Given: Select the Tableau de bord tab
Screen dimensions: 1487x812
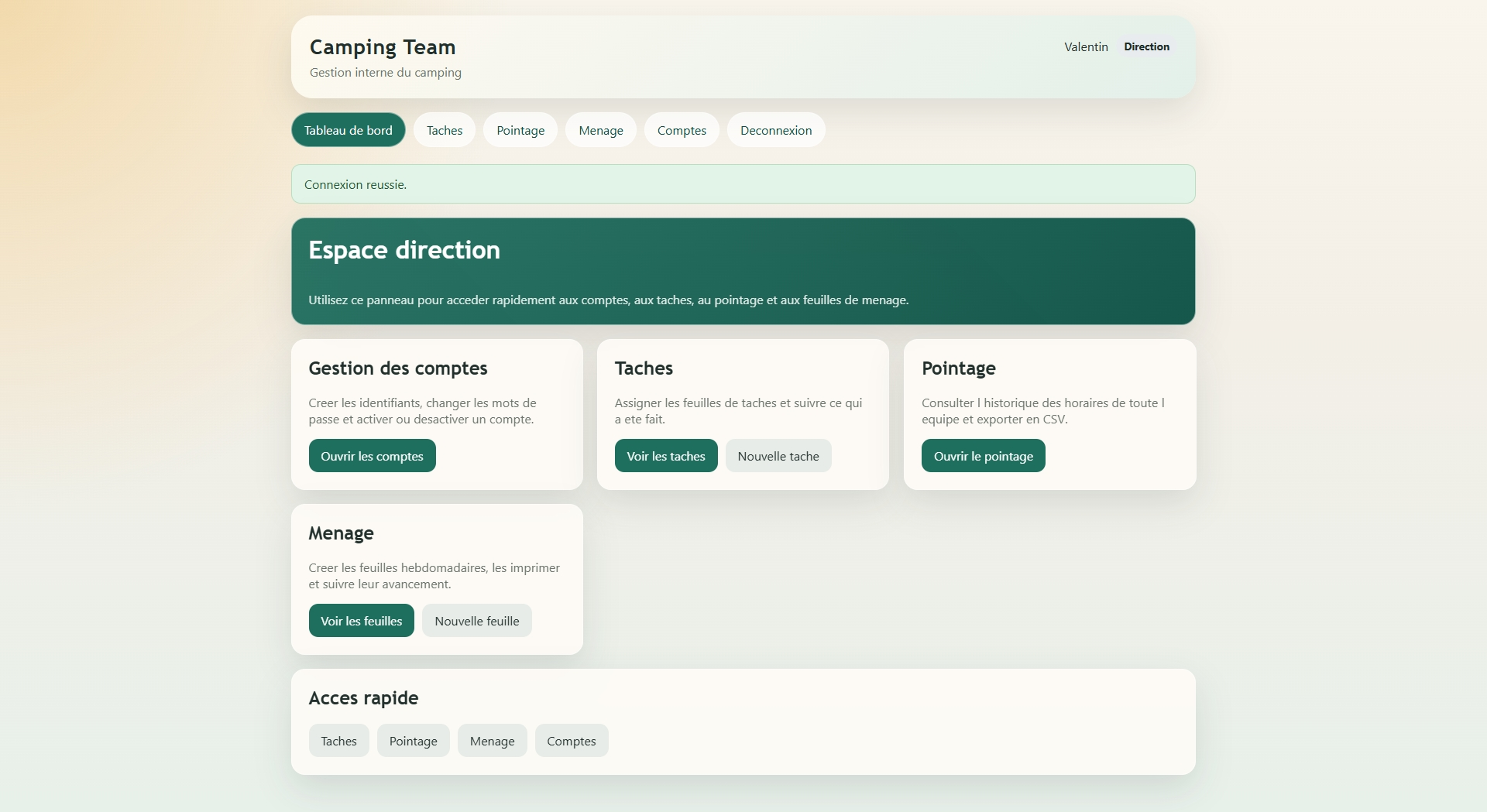Looking at the screenshot, I should click(x=348, y=130).
